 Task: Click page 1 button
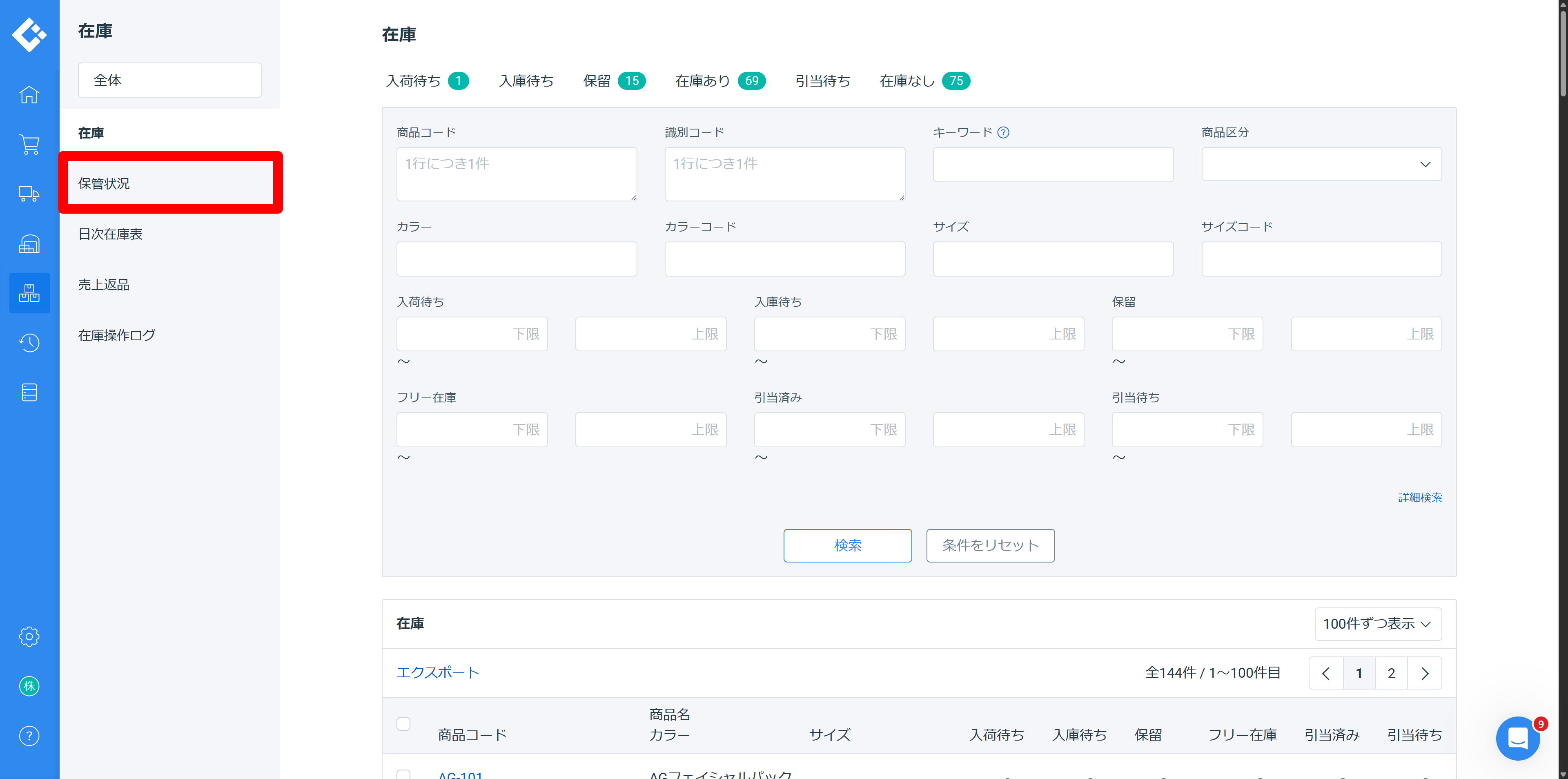pos(1359,673)
